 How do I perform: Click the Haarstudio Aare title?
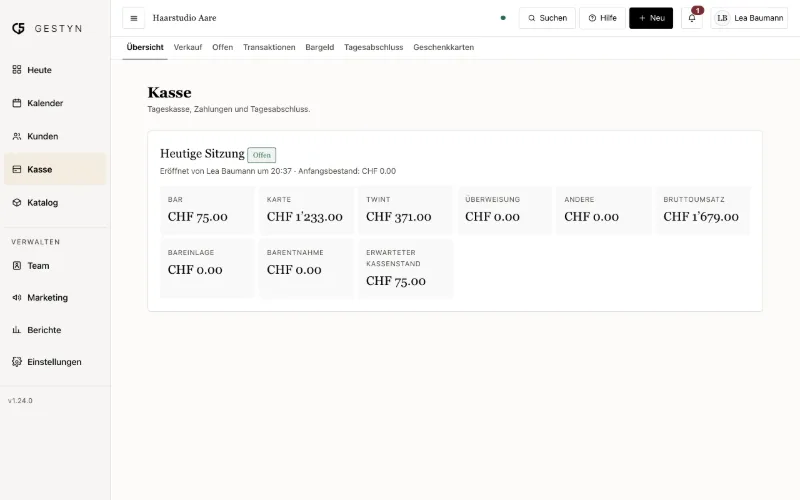(184, 18)
